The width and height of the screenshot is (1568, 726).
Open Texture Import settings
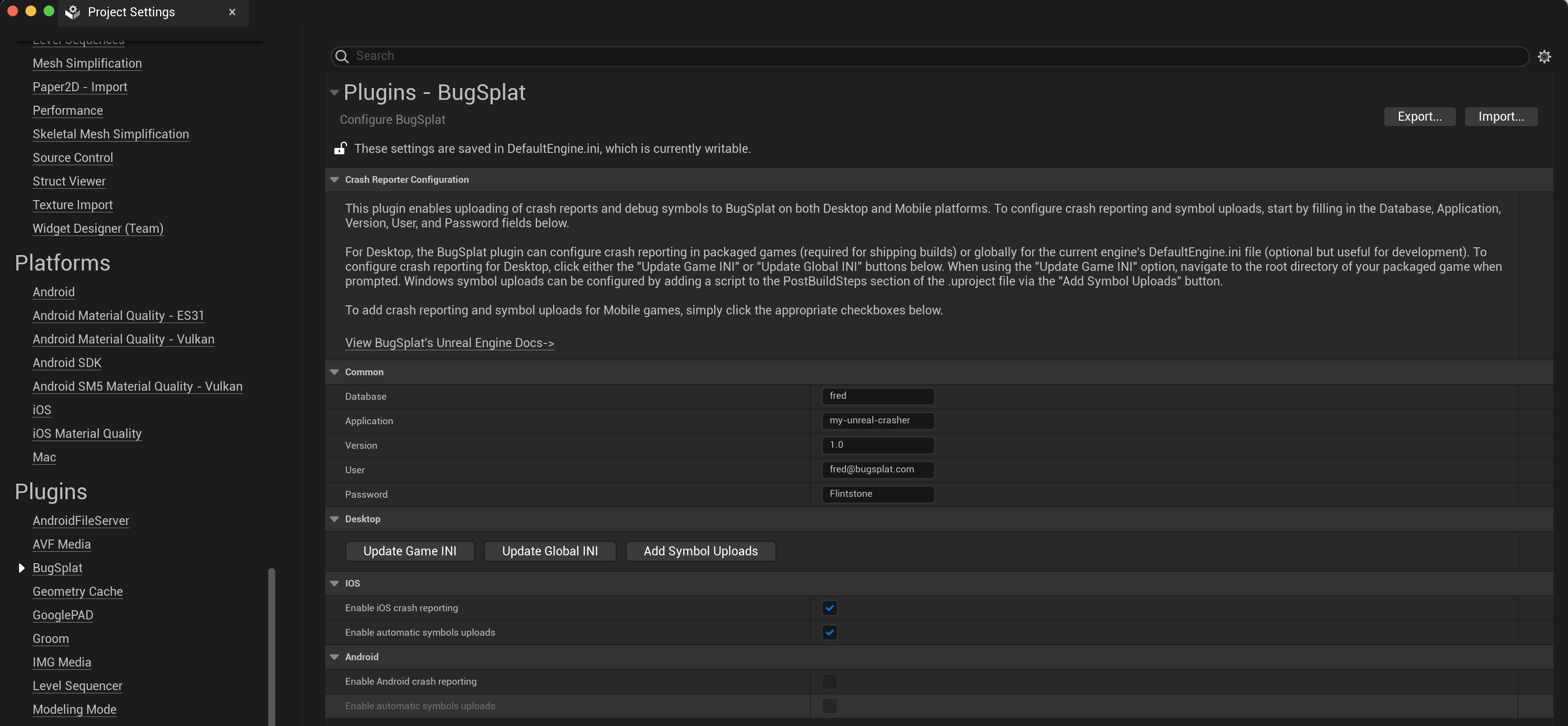[x=73, y=205]
